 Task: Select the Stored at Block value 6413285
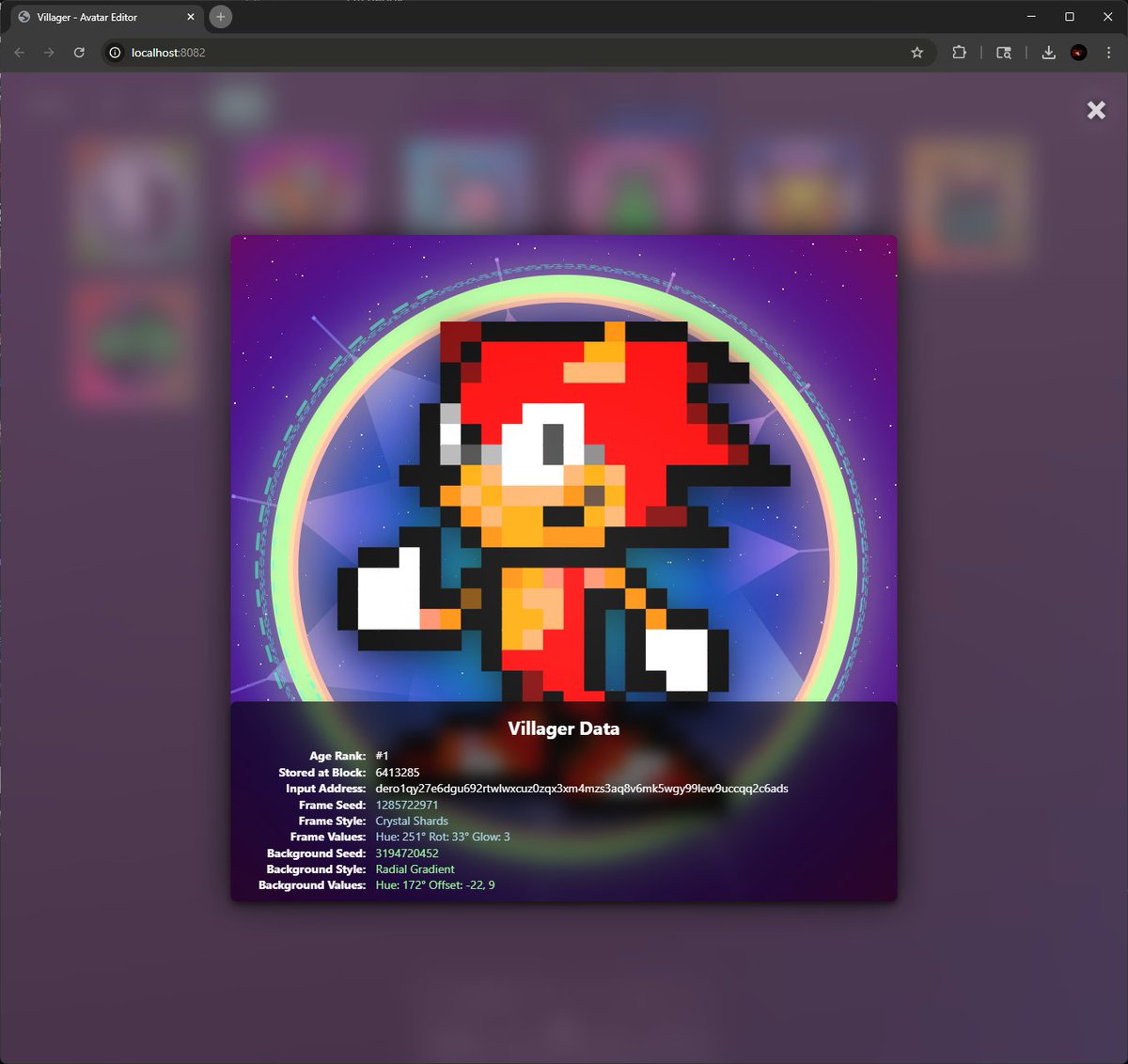(x=398, y=773)
